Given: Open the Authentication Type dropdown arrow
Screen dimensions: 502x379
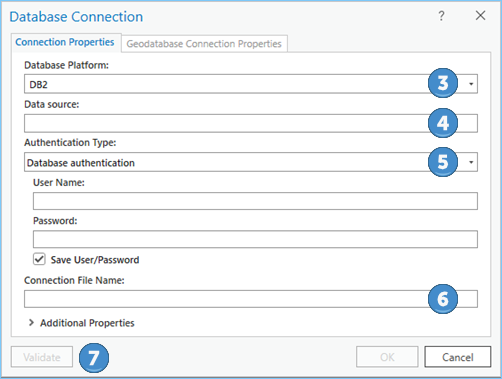Looking at the screenshot, I should 471,162.
